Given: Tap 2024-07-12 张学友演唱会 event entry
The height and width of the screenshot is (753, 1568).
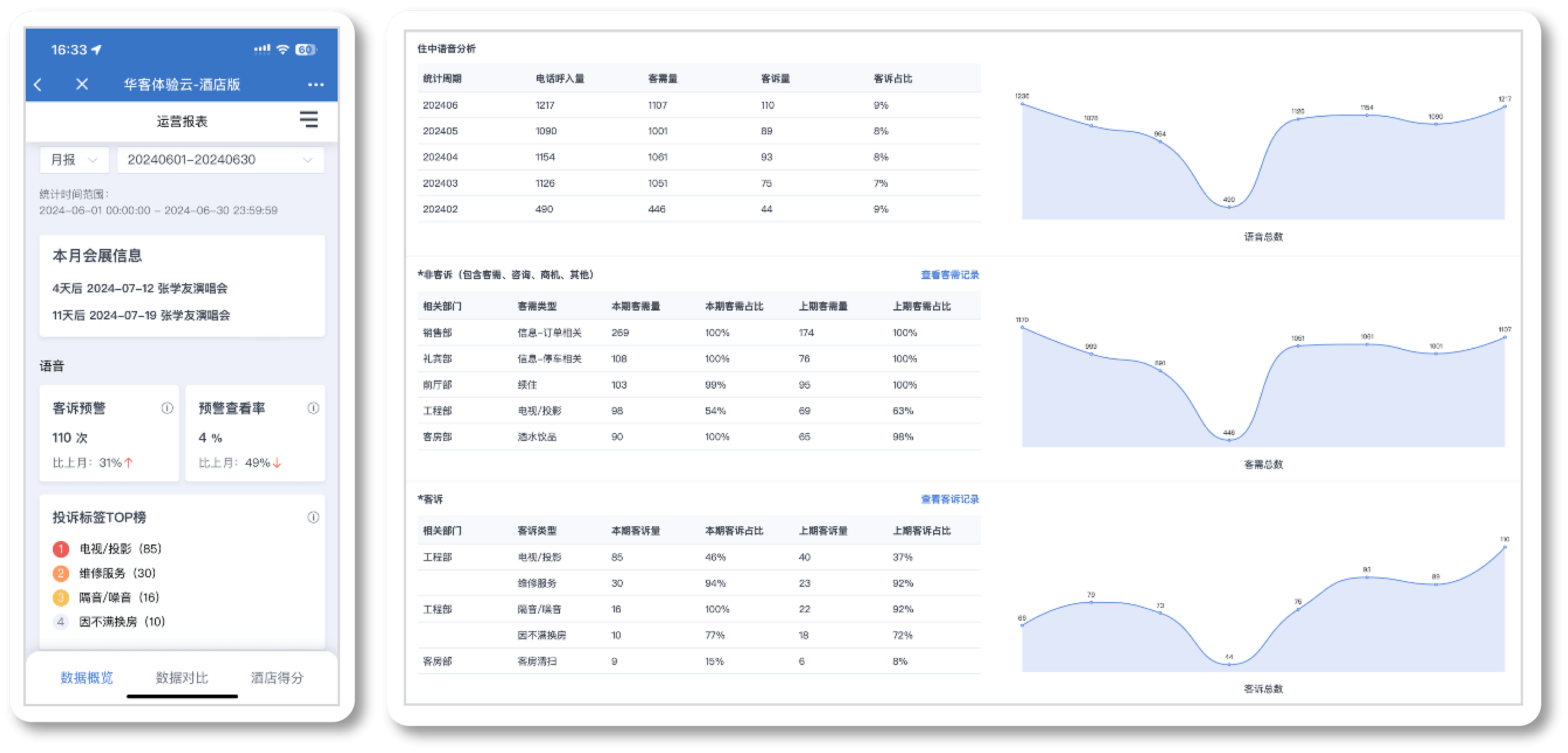Looking at the screenshot, I should tap(140, 289).
